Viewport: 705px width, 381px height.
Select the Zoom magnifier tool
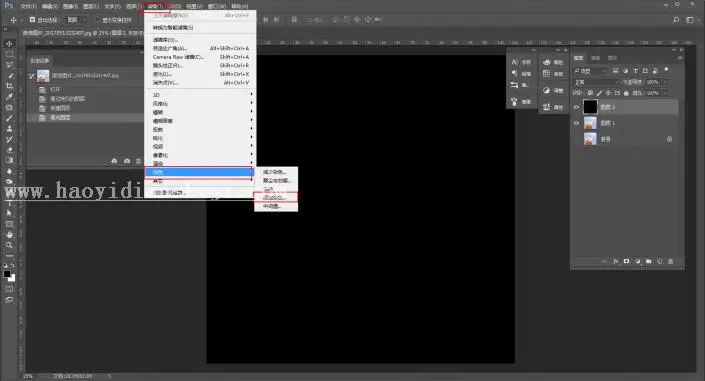click(9, 245)
